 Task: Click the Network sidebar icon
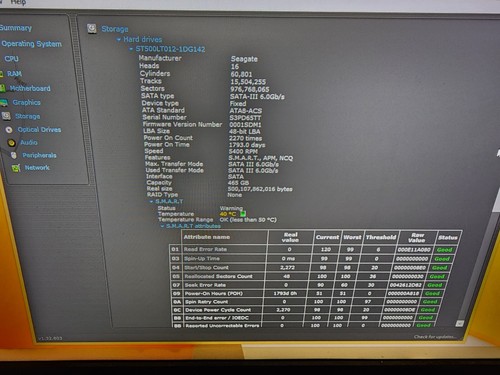(16, 168)
